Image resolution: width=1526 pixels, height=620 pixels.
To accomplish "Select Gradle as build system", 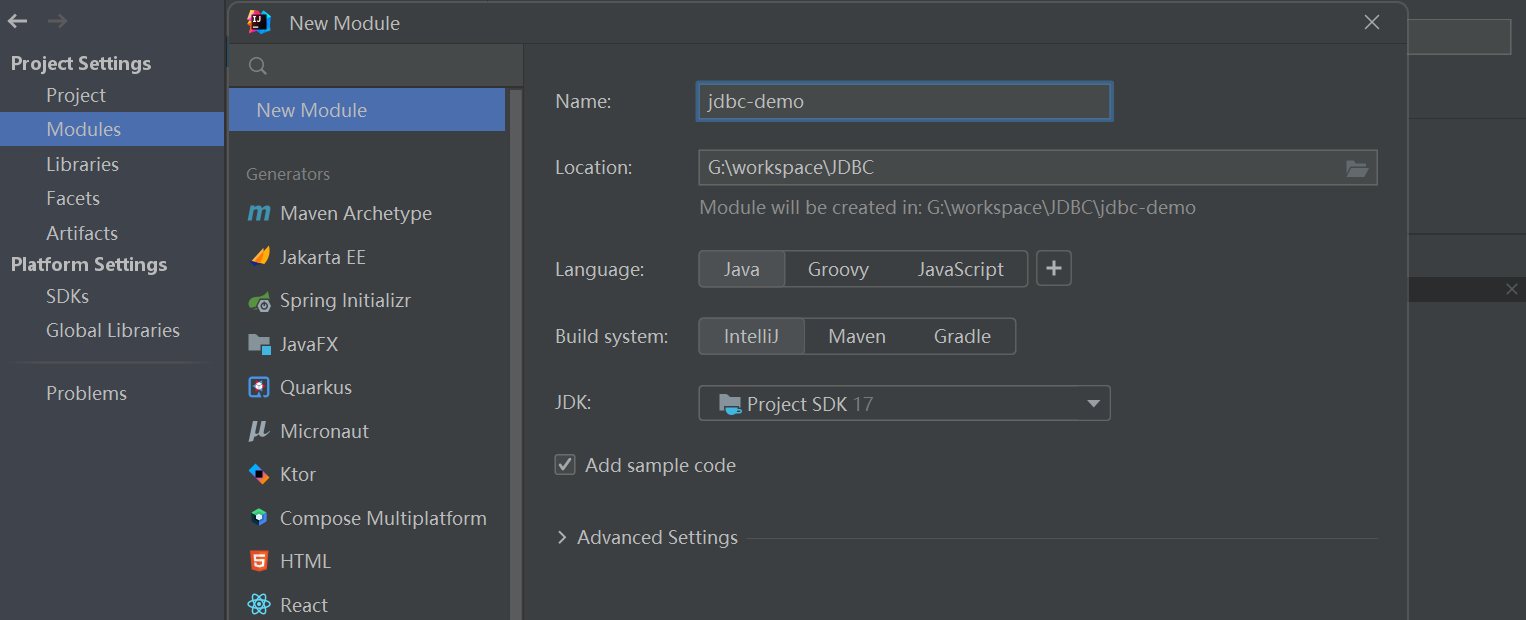I will [x=962, y=337].
